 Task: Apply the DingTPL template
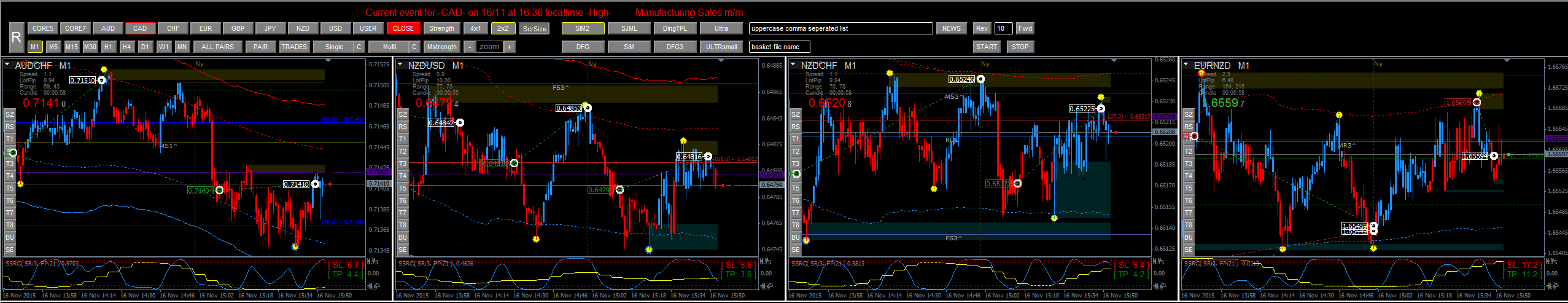tap(675, 28)
